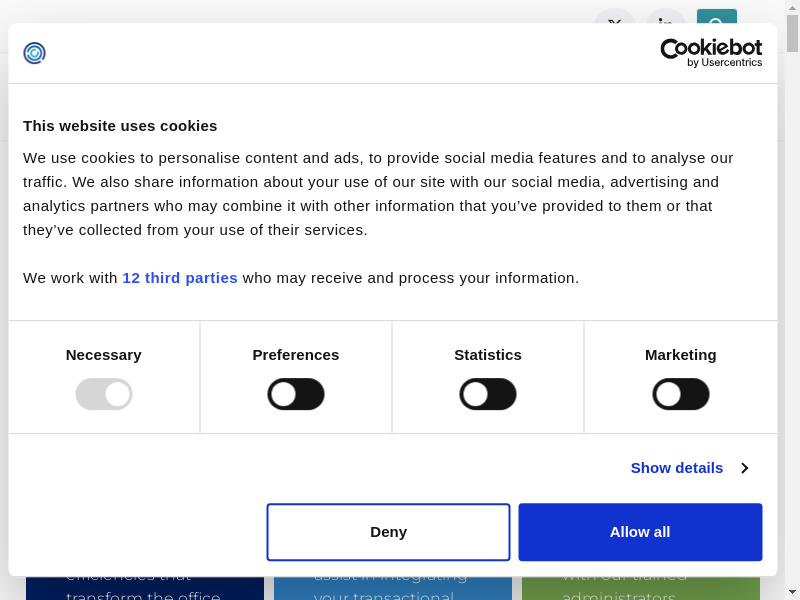
Task: Open the Cookiebot by Usercentrics logo link
Action: pyautogui.click(x=711, y=53)
